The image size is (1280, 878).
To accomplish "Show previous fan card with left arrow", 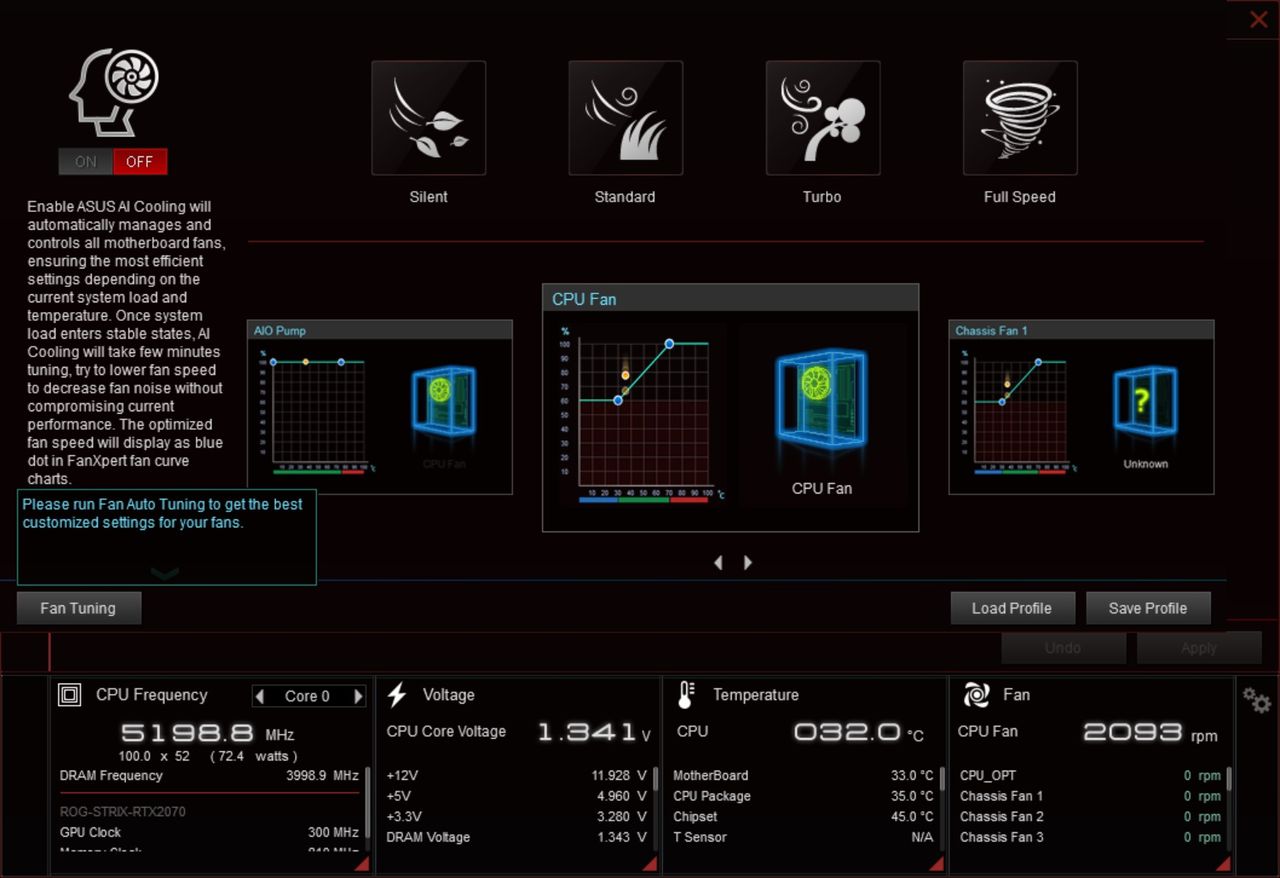I will tap(718, 563).
